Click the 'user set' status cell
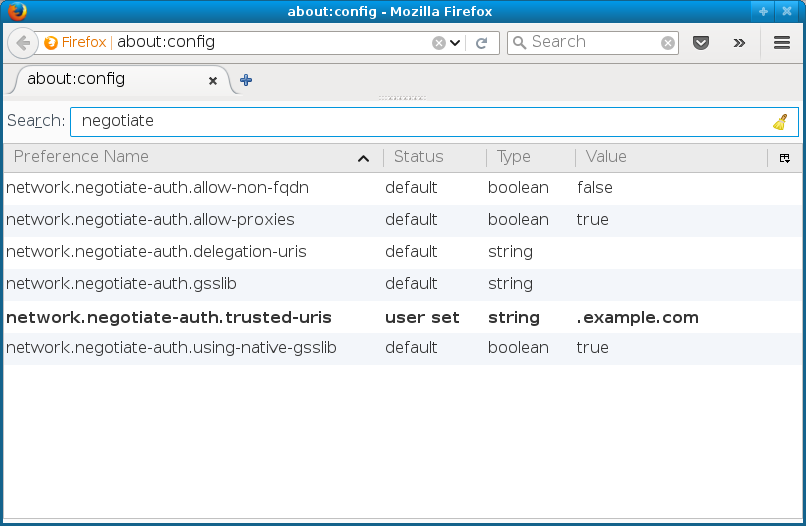This screenshot has height=526, width=806. tap(422, 318)
